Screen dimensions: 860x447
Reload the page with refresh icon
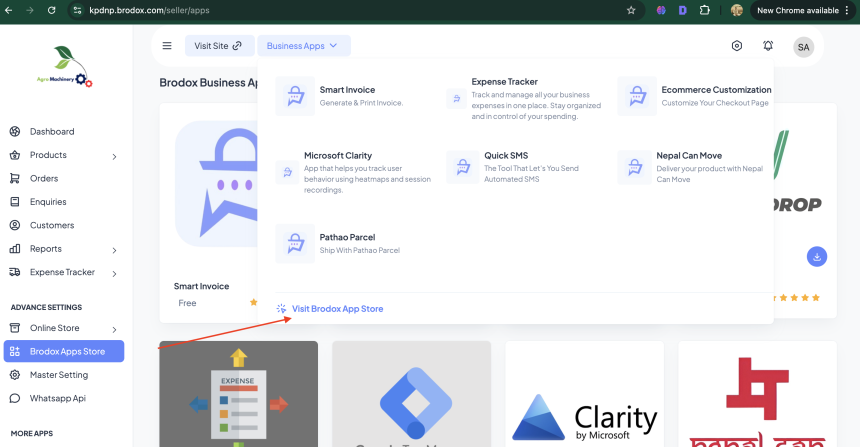point(55,10)
